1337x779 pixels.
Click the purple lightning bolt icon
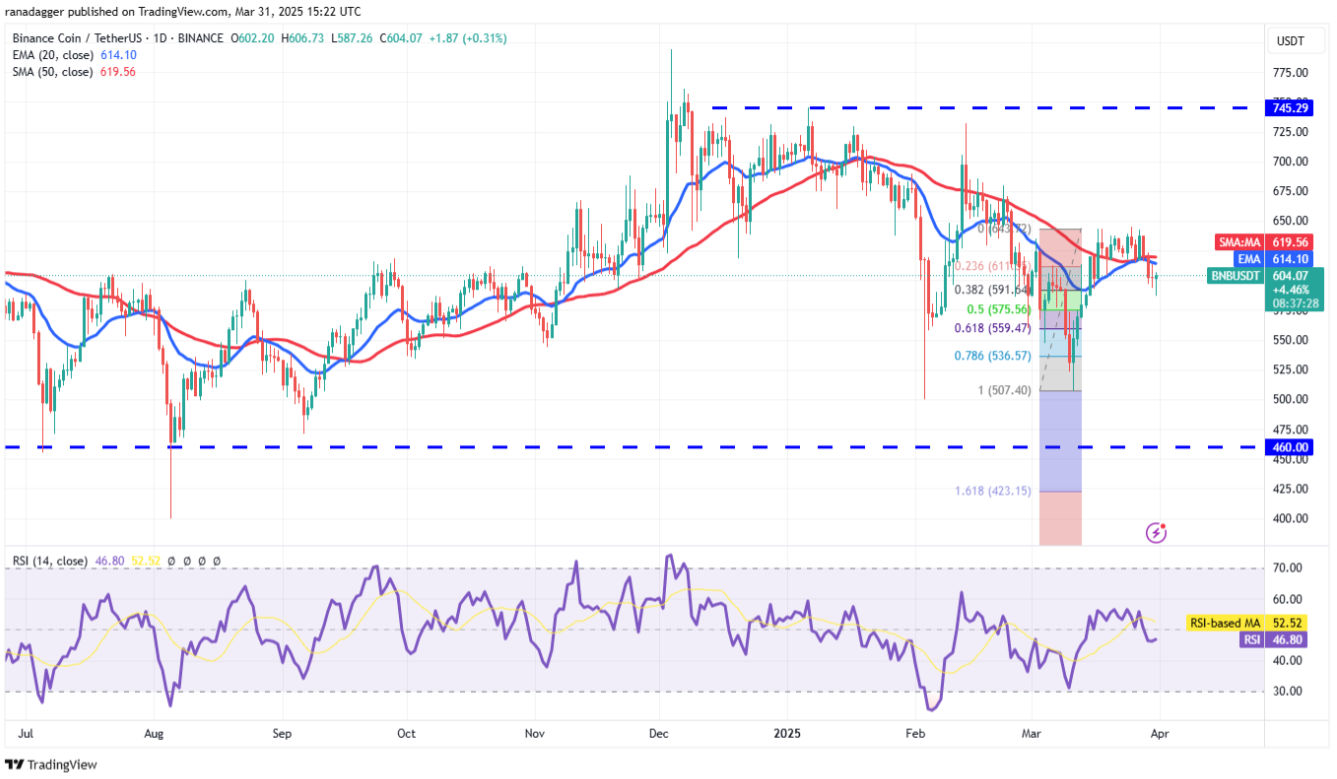coord(1156,533)
